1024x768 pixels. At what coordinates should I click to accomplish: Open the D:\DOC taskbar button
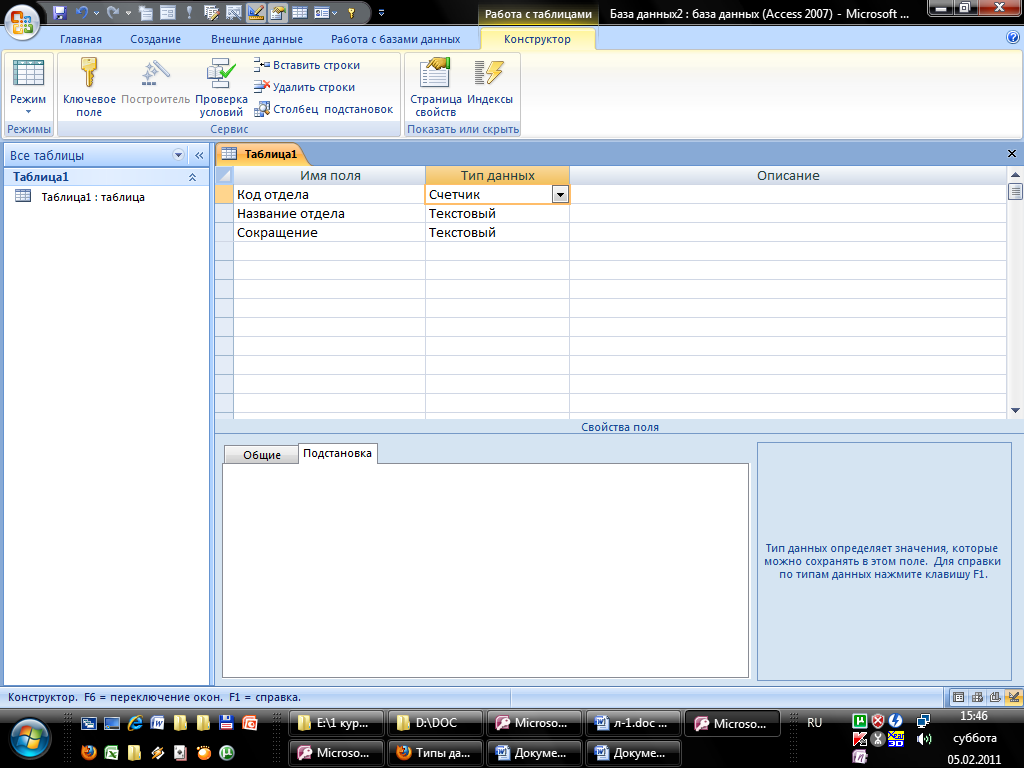coord(435,724)
